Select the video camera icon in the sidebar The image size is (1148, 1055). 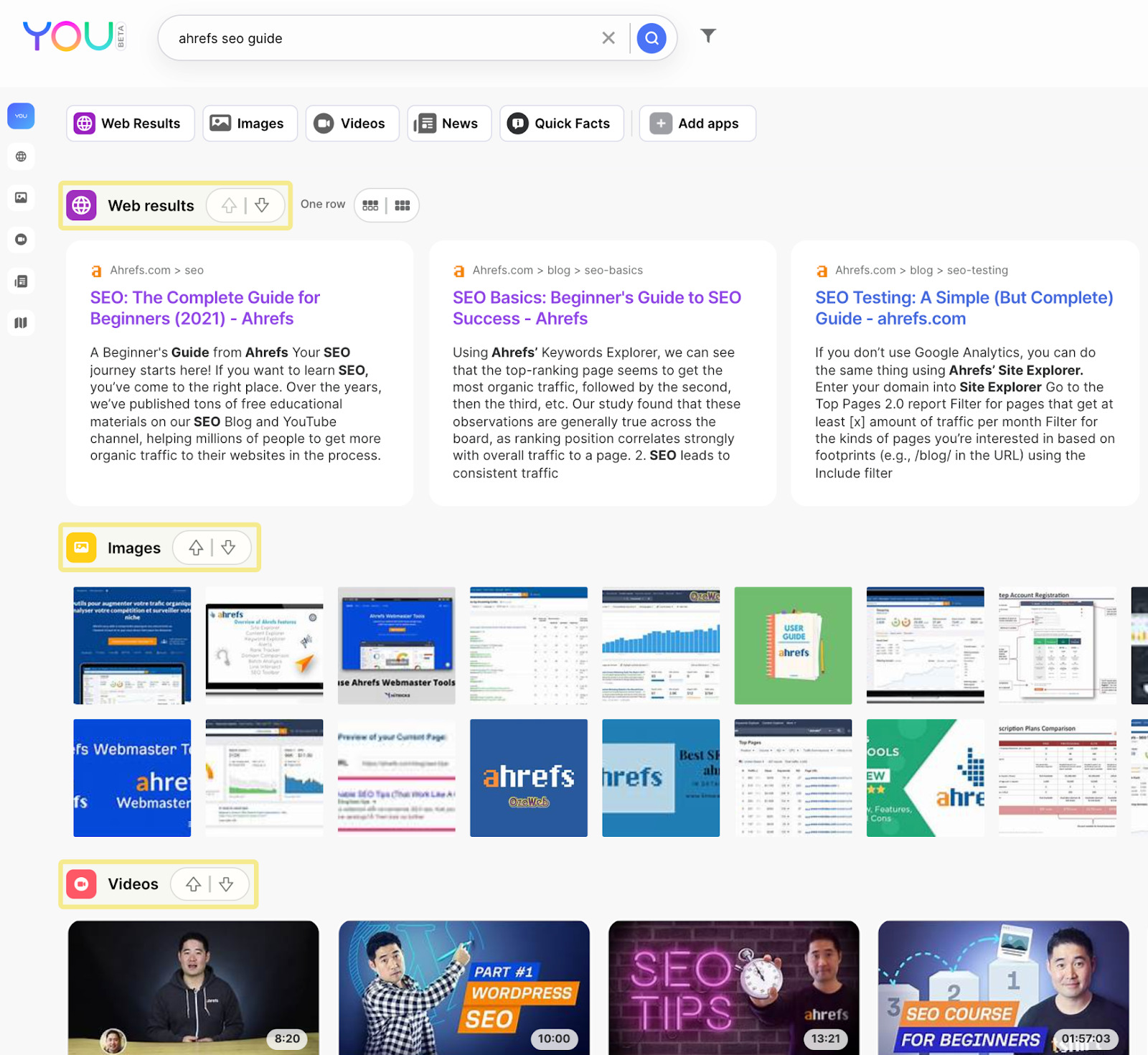point(21,239)
